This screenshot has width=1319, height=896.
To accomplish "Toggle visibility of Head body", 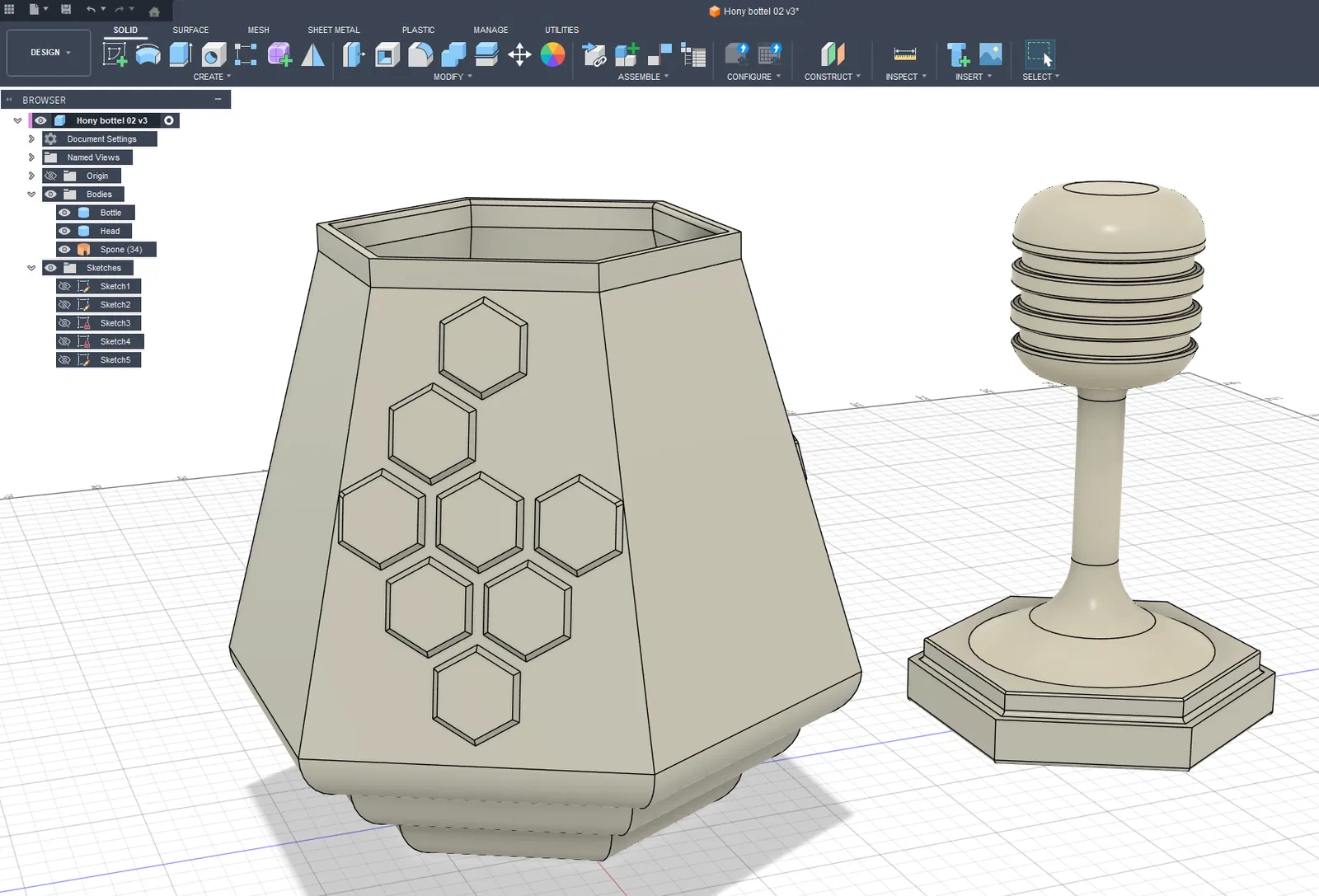I will pyautogui.click(x=64, y=231).
